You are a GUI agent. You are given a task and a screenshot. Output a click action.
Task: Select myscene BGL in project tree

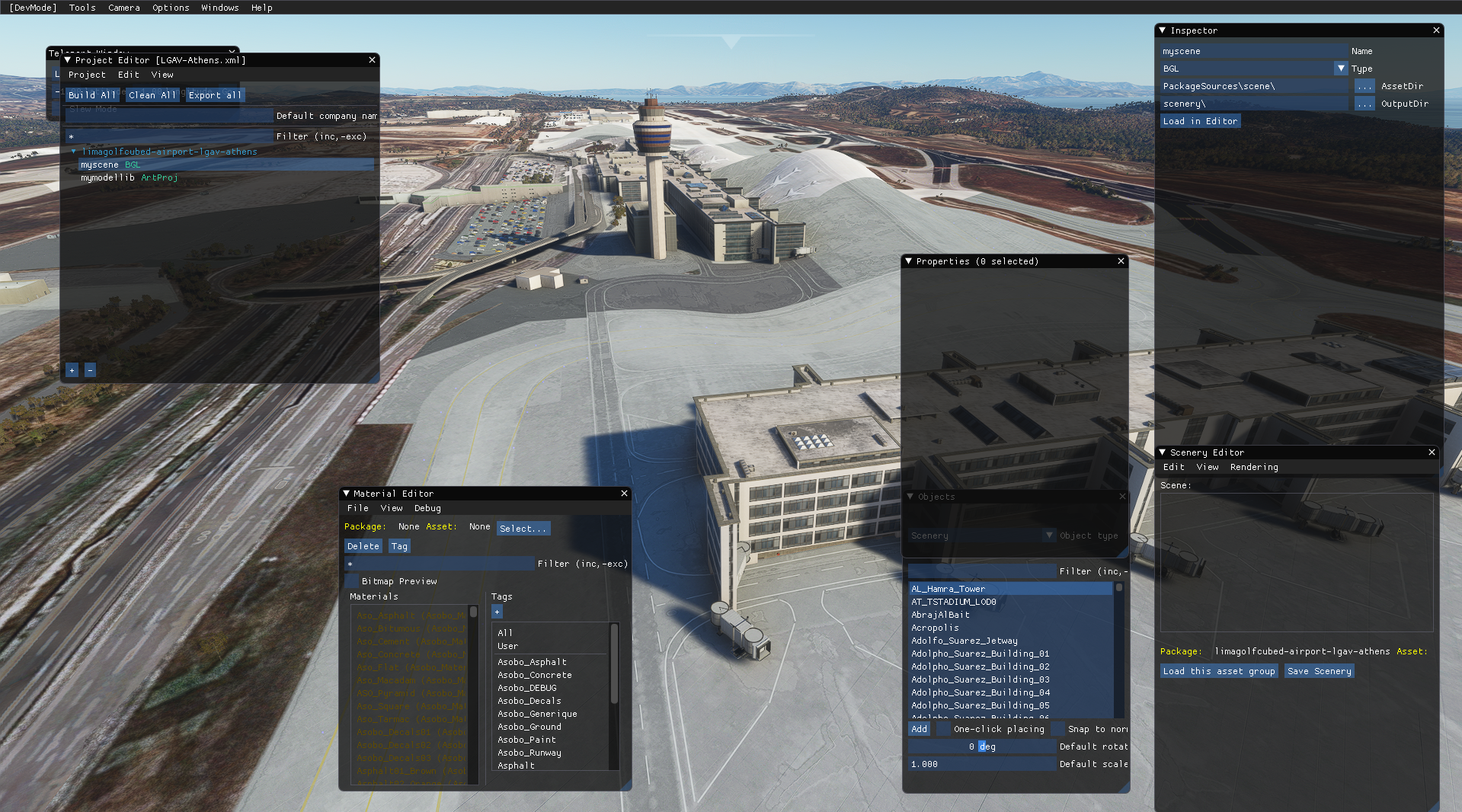(x=226, y=165)
